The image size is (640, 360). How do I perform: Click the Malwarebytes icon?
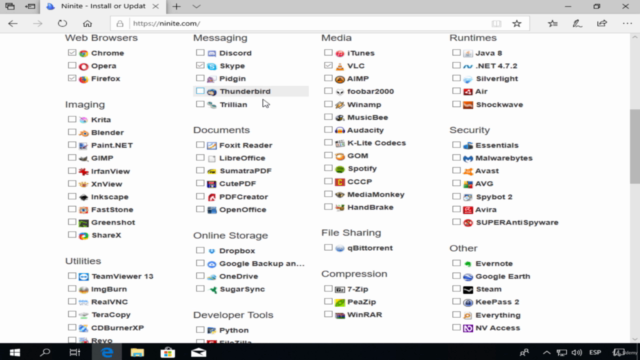468,158
